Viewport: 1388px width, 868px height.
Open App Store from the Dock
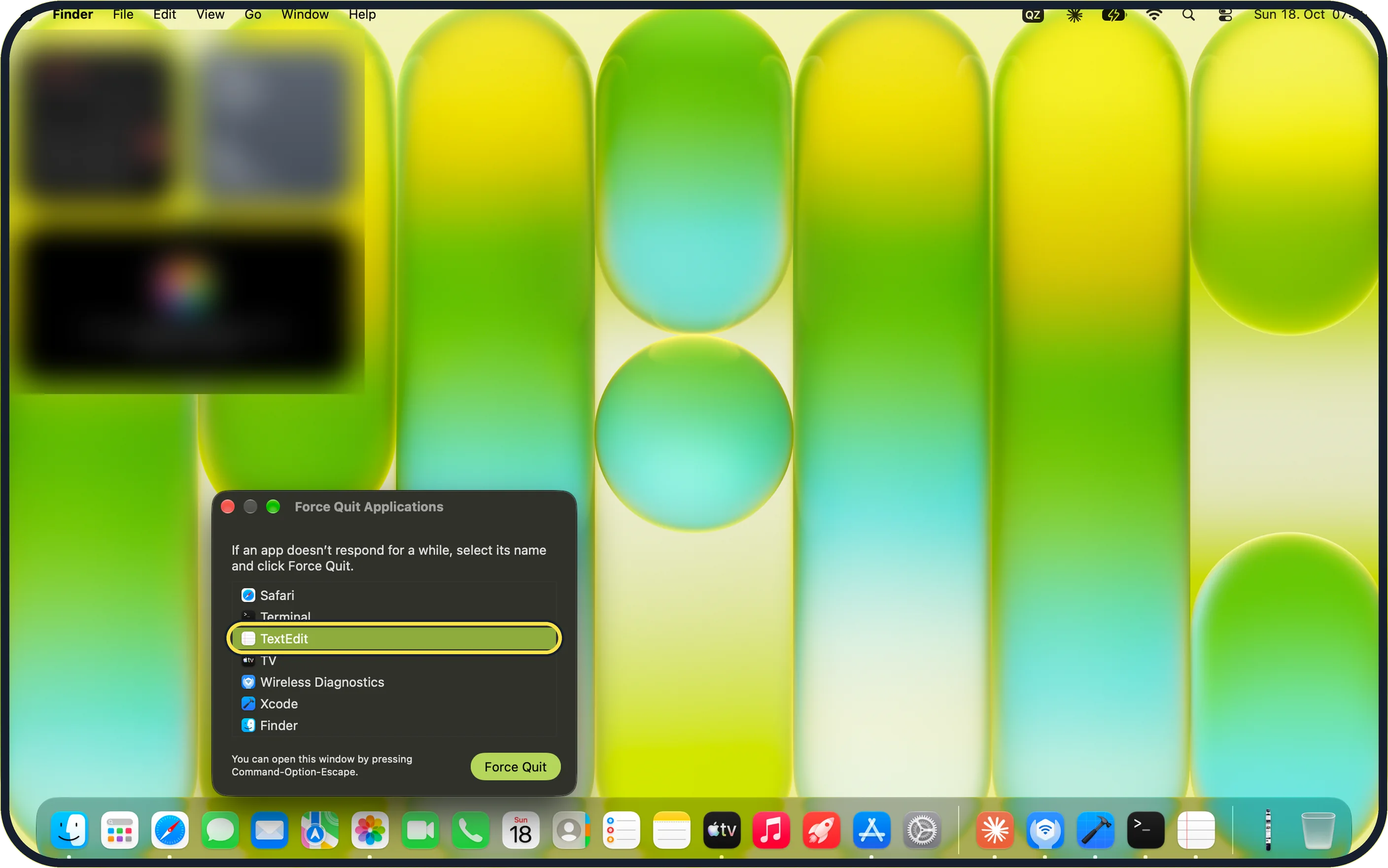872,830
